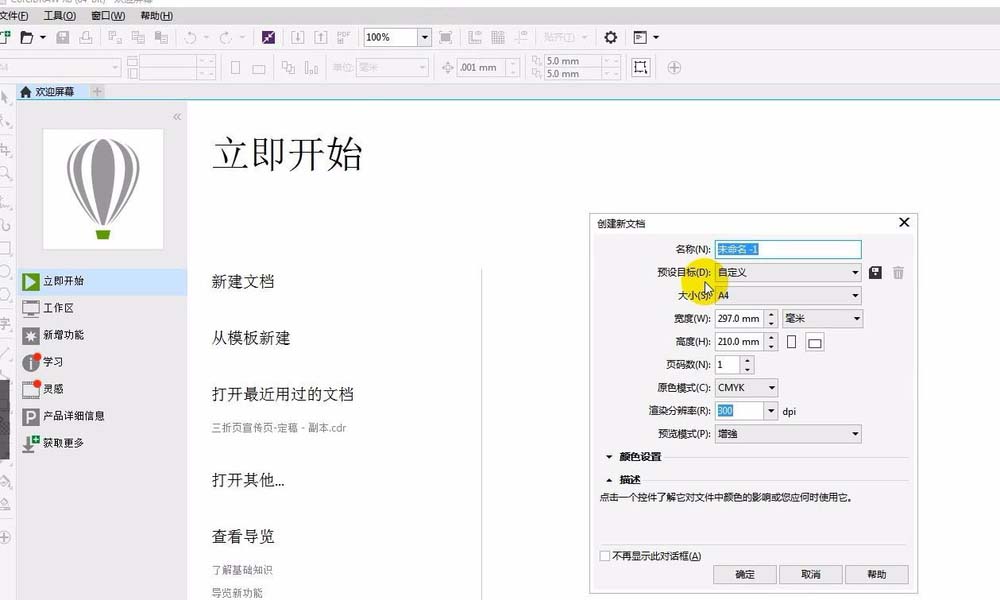Select 新增功能 in the welcome sidebar
Screen dimensions: 1000x600
pos(102,335)
